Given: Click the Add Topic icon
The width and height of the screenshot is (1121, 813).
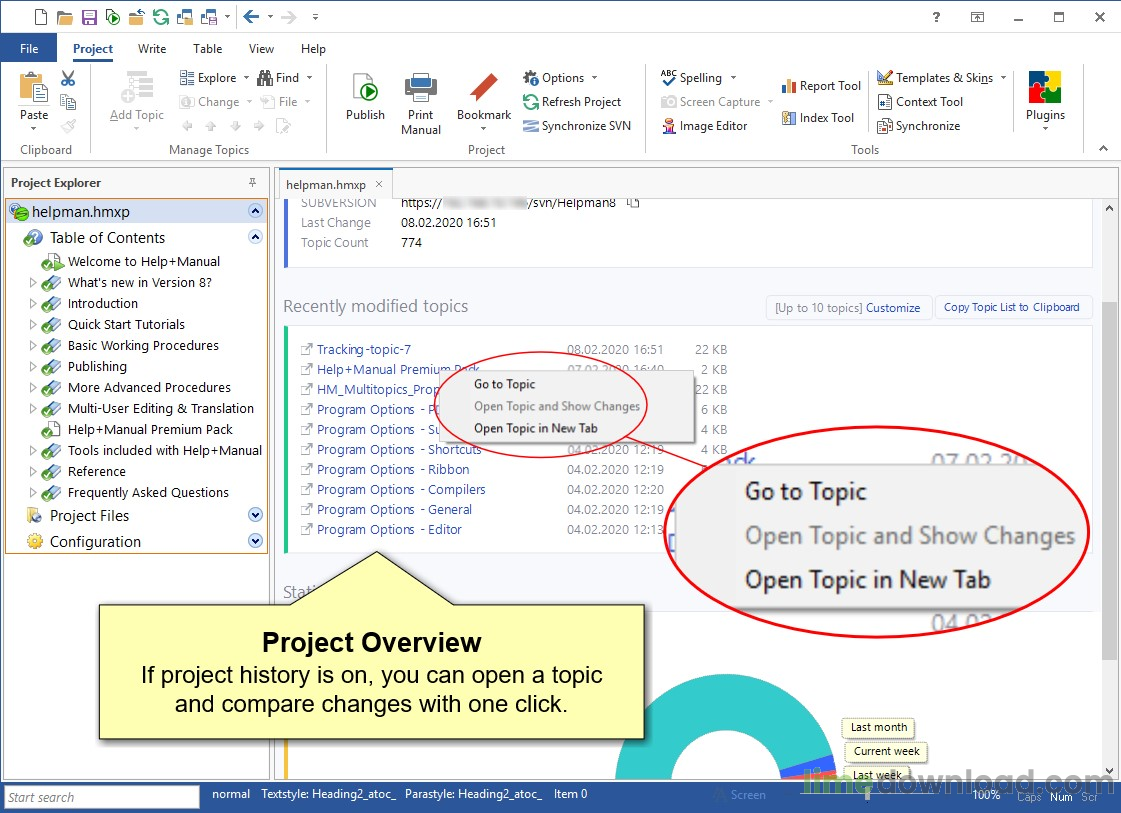Looking at the screenshot, I should 137,87.
